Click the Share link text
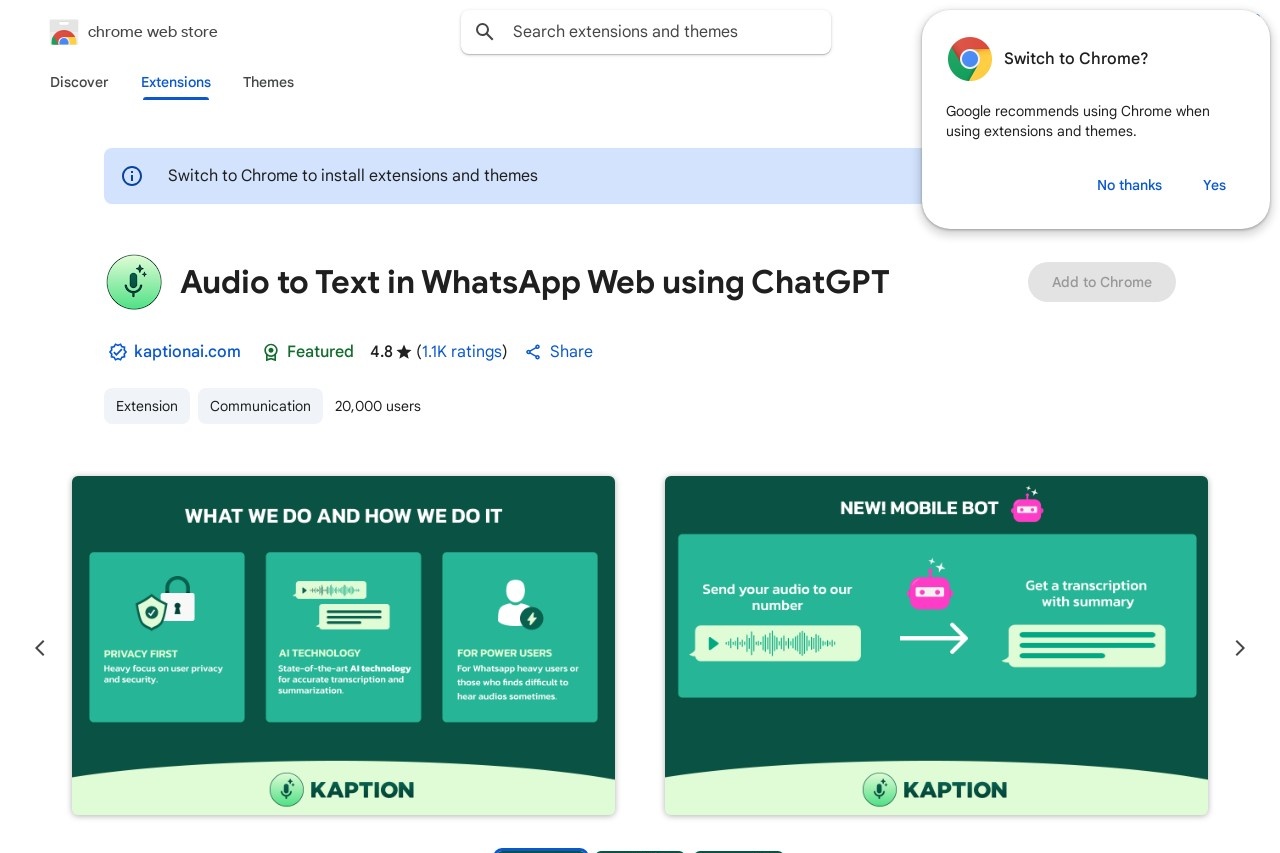This screenshot has height=853, width=1280. click(x=571, y=352)
